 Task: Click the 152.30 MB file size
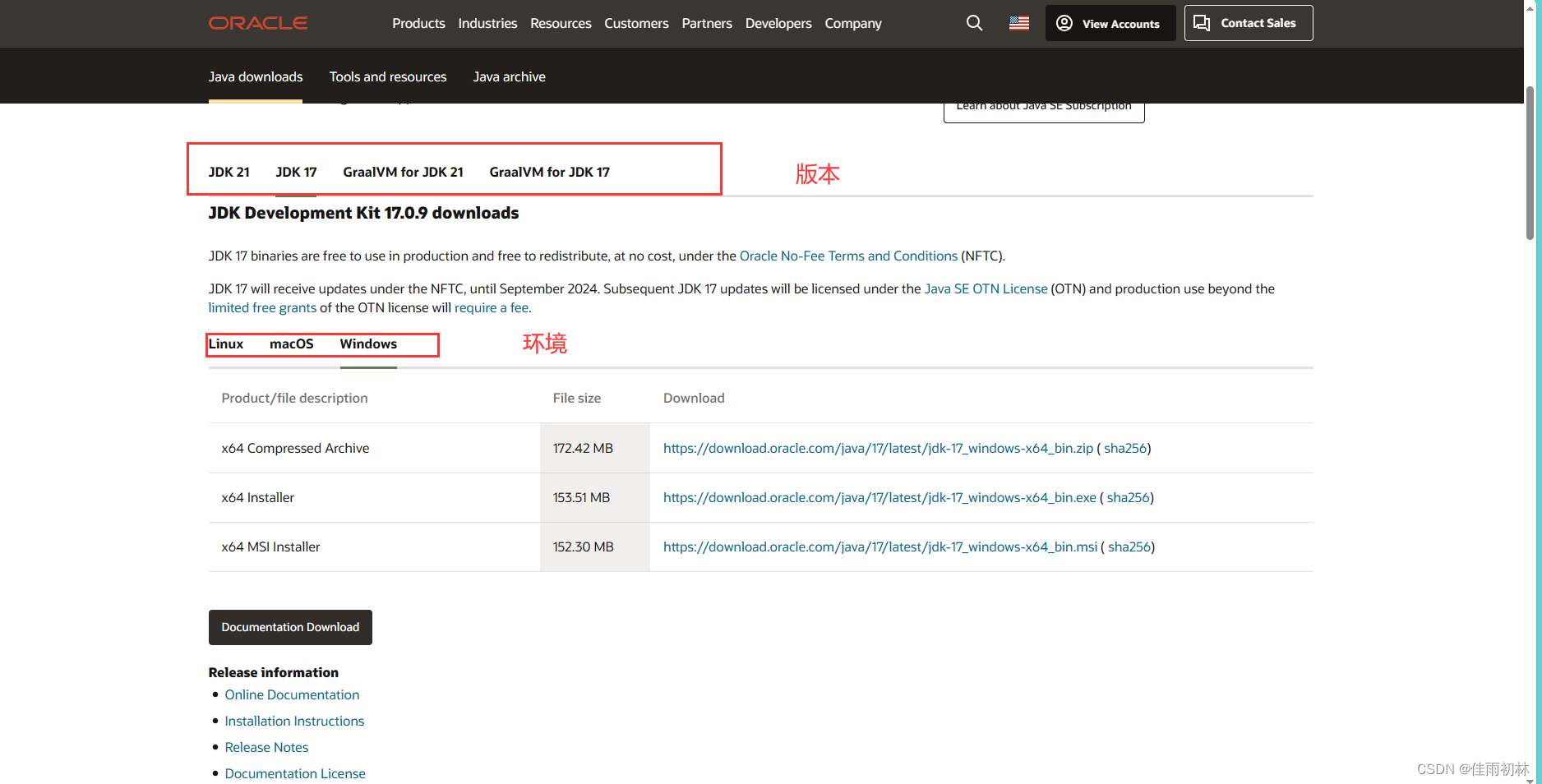[x=583, y=546]
